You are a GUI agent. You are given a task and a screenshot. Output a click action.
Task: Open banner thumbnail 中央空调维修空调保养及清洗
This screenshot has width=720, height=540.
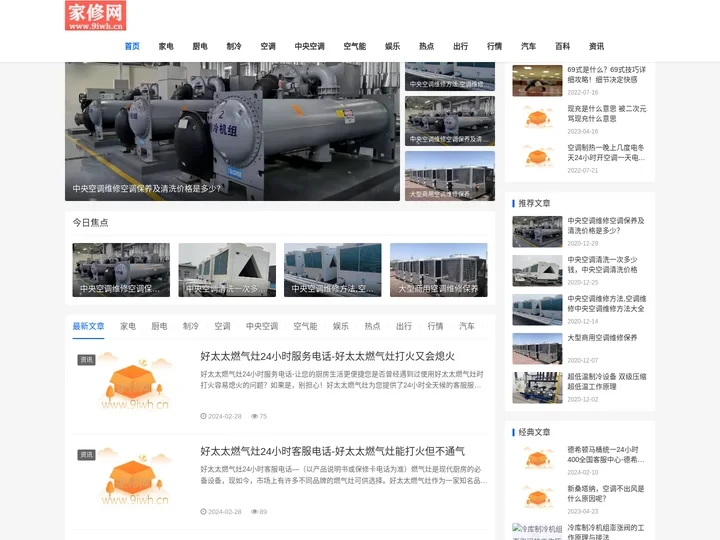(x=450, y=121)
